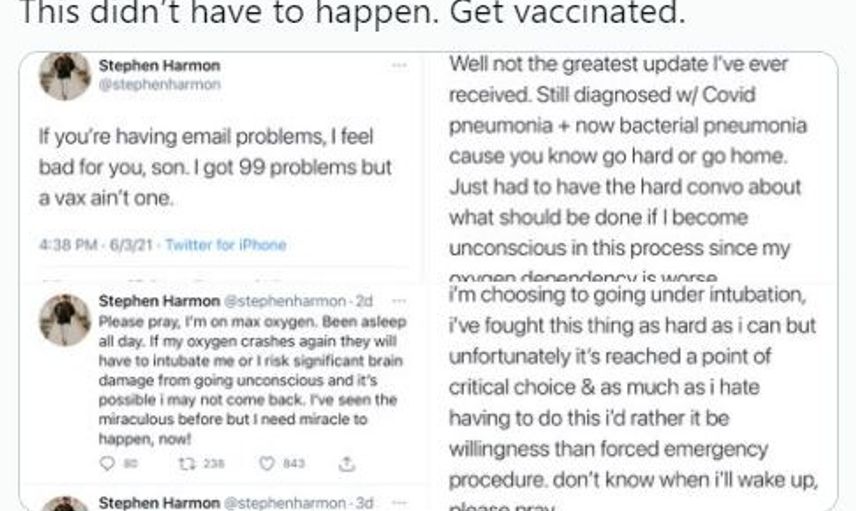Click the 'If you're having email problems' tweet text
The height and width of the screenshot is (511, 856).
215,167
